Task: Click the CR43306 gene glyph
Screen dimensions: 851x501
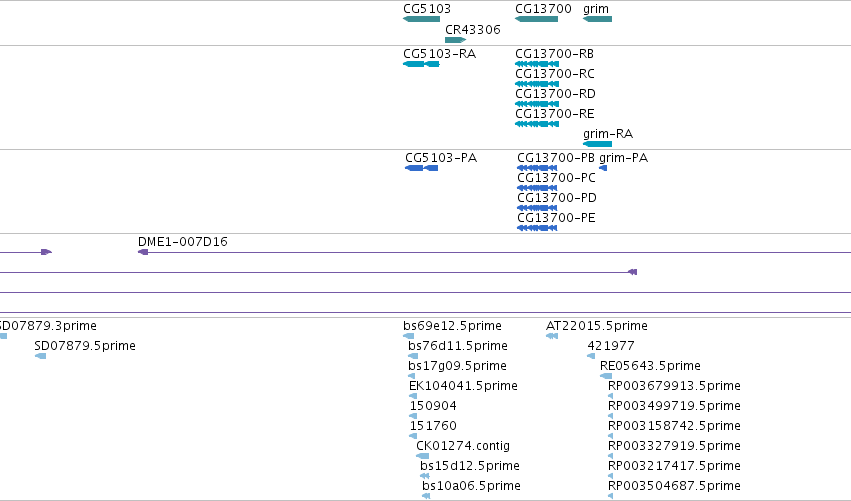Action: click(455, 40)
